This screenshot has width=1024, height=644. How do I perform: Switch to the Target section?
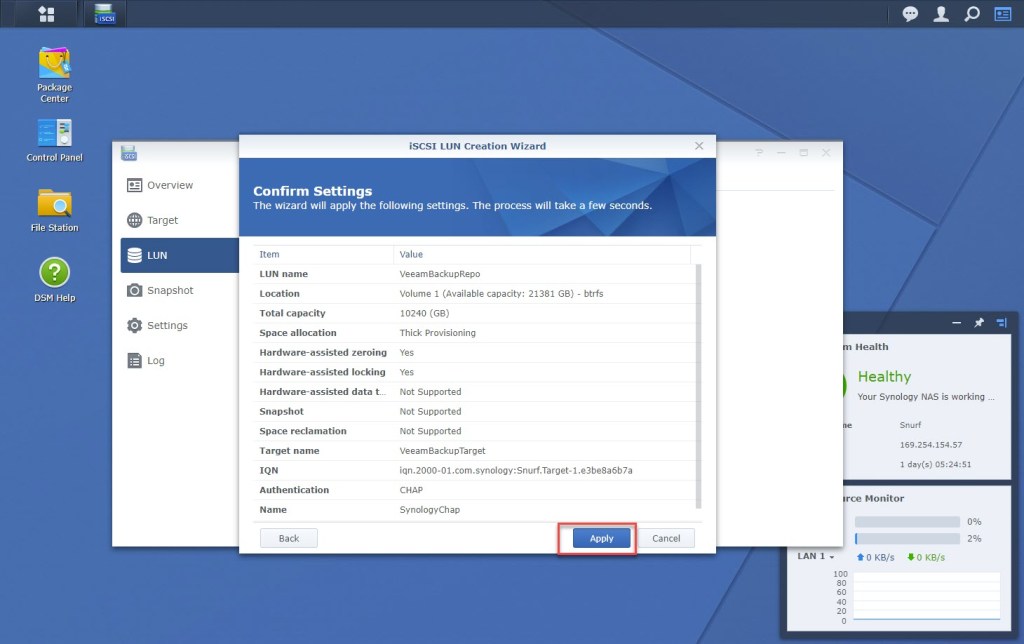pyautogui.click(x=163, y=220)
